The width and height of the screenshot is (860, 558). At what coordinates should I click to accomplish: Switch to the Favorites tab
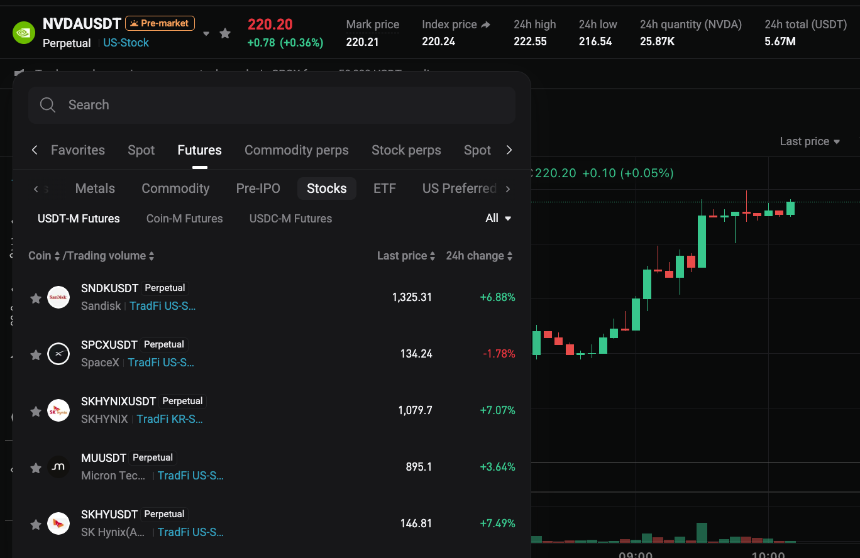78,150
